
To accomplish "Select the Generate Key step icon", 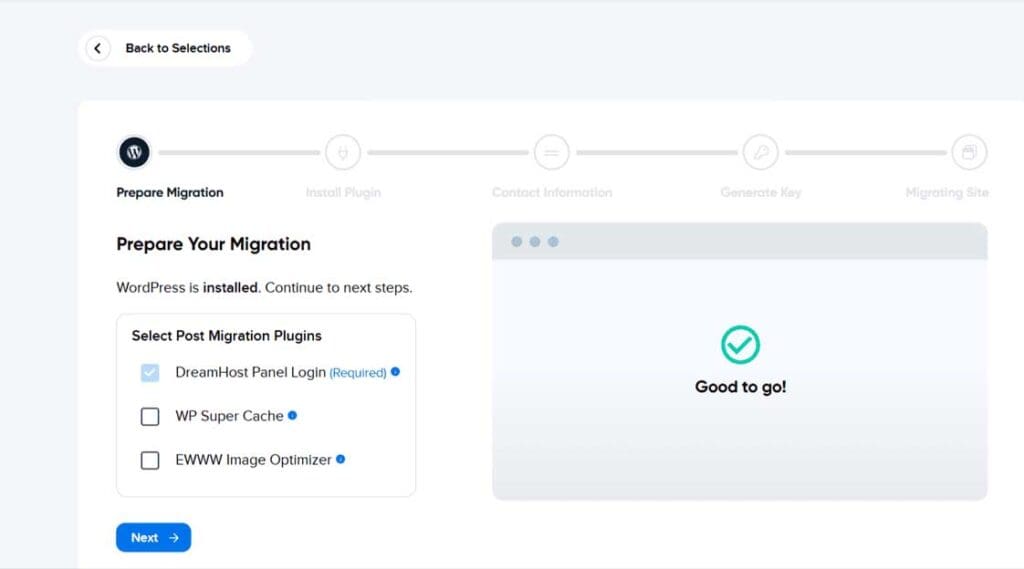I will (761, 152).
